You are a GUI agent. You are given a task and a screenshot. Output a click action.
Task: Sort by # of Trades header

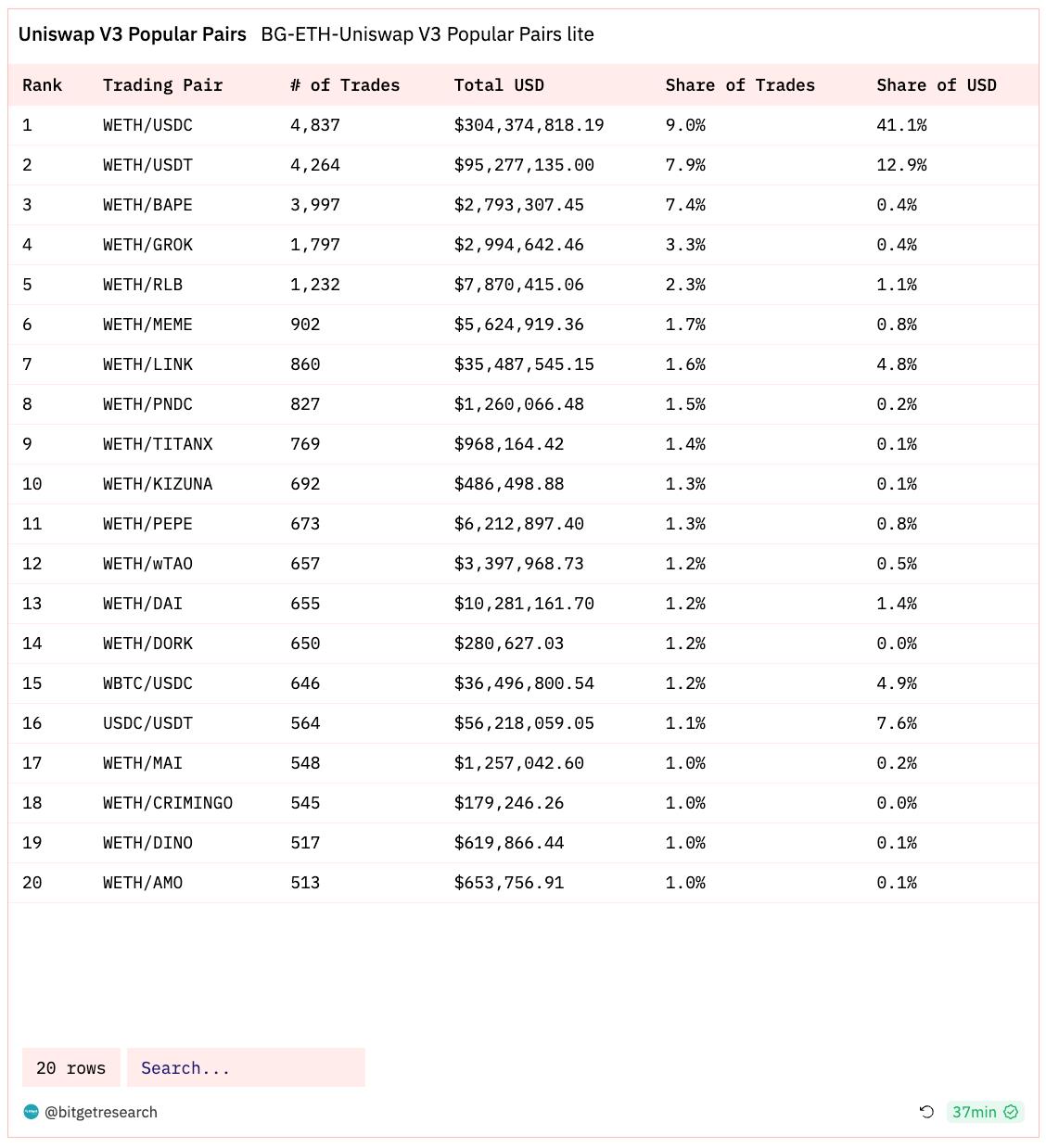[345, 85]
